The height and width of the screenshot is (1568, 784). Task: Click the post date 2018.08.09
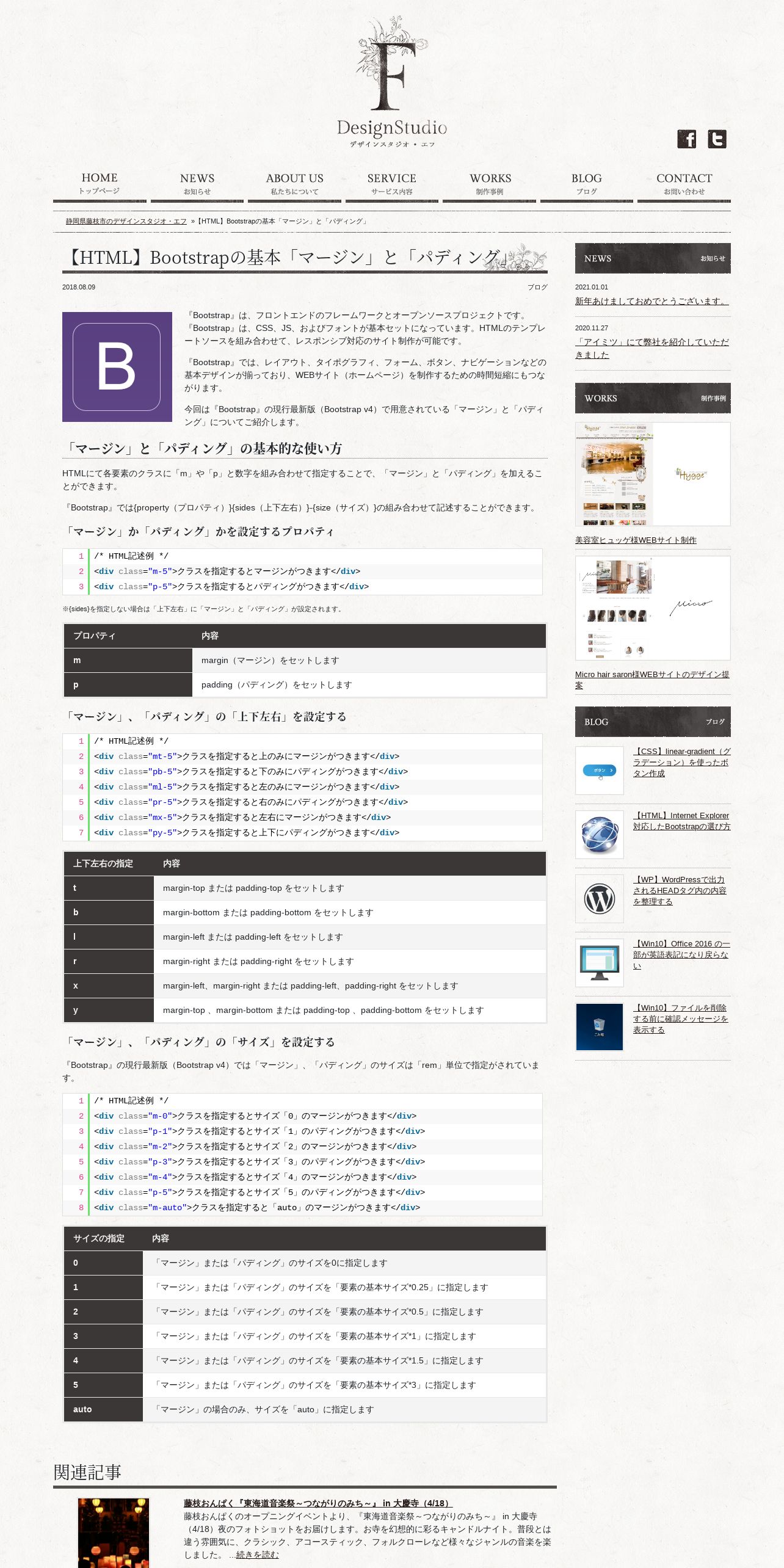(x=79, y=287)
